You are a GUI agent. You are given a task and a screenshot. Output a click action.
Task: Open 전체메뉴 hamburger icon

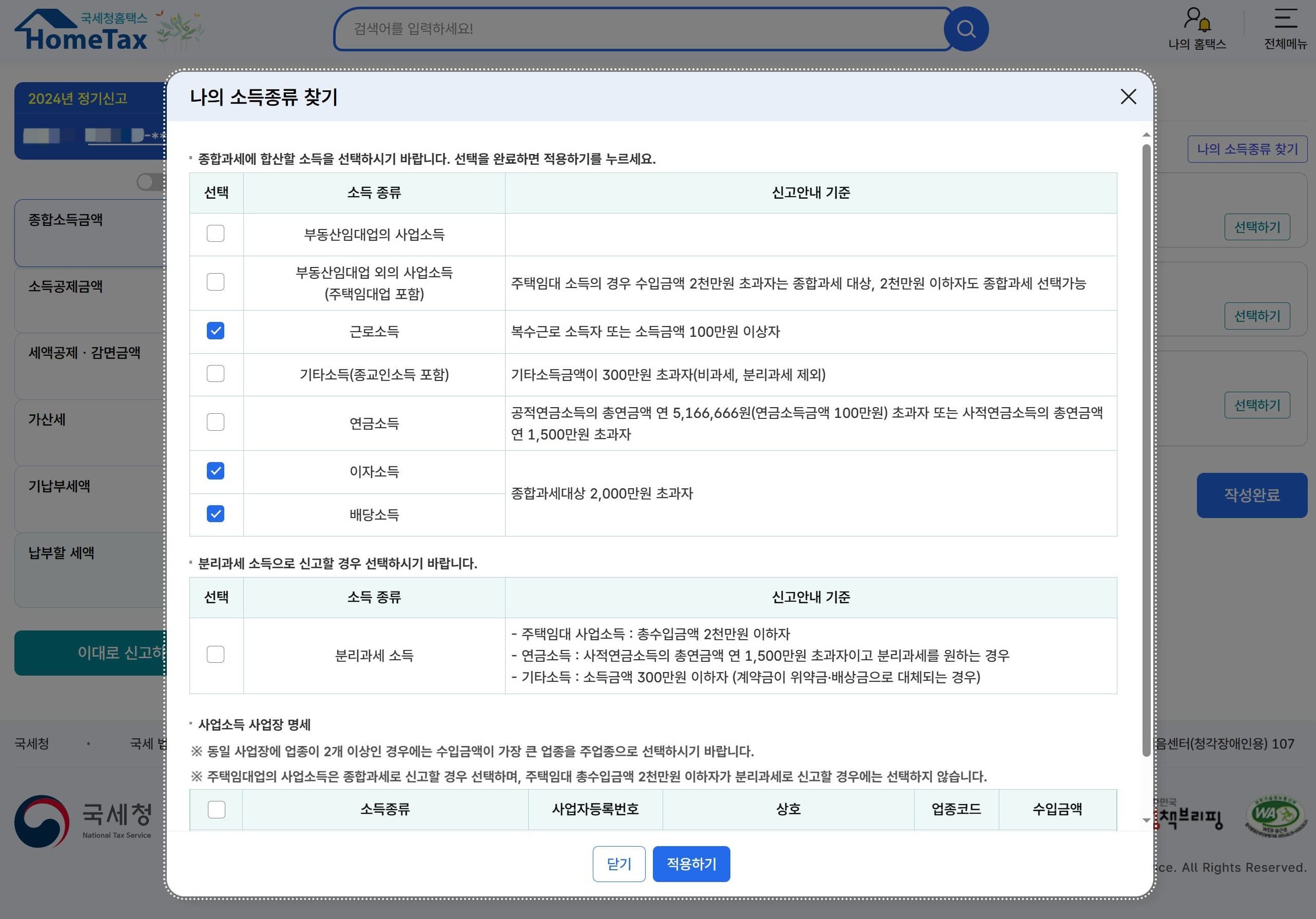pyautogui.click(x=1285, y=18)
